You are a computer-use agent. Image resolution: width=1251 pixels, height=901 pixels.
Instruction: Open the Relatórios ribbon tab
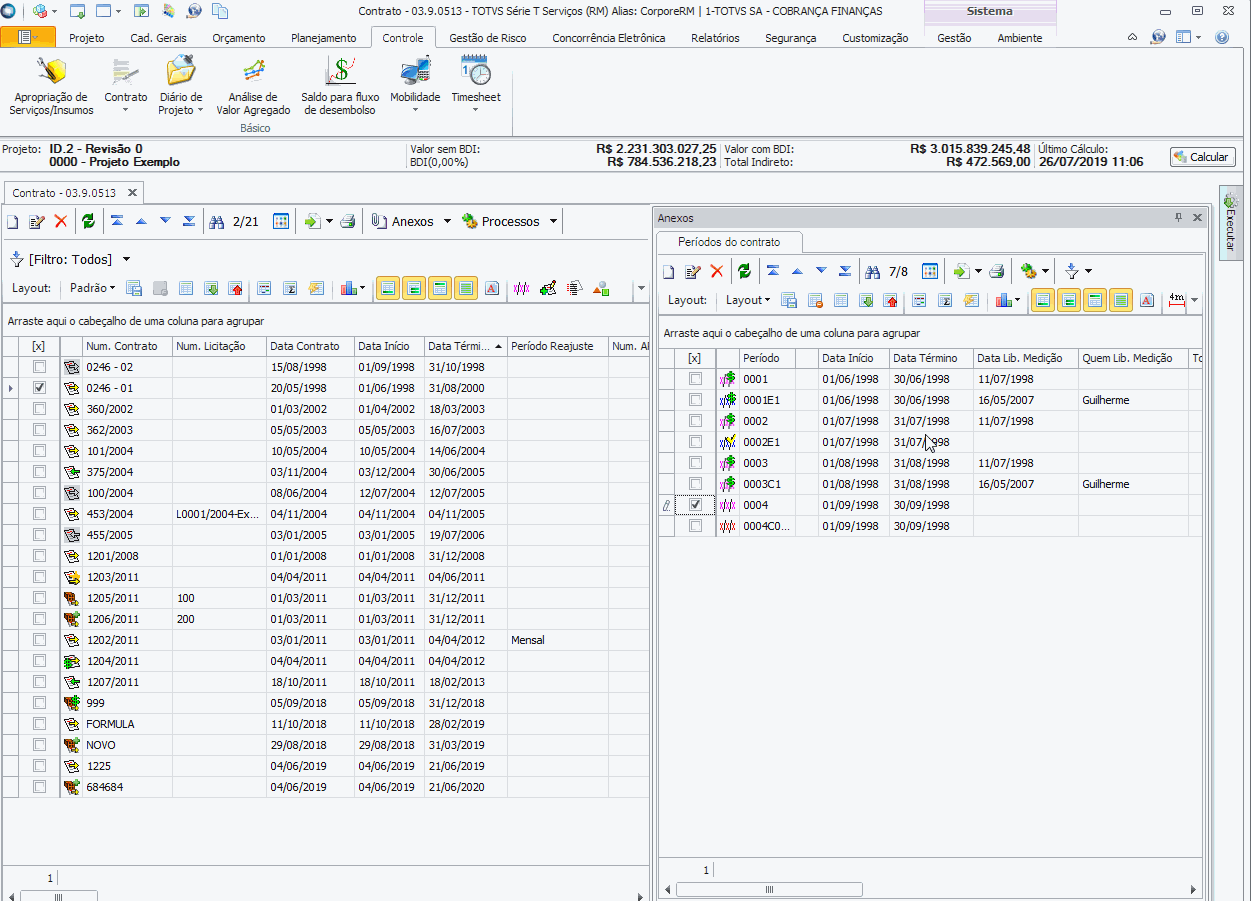pos(715,38)
